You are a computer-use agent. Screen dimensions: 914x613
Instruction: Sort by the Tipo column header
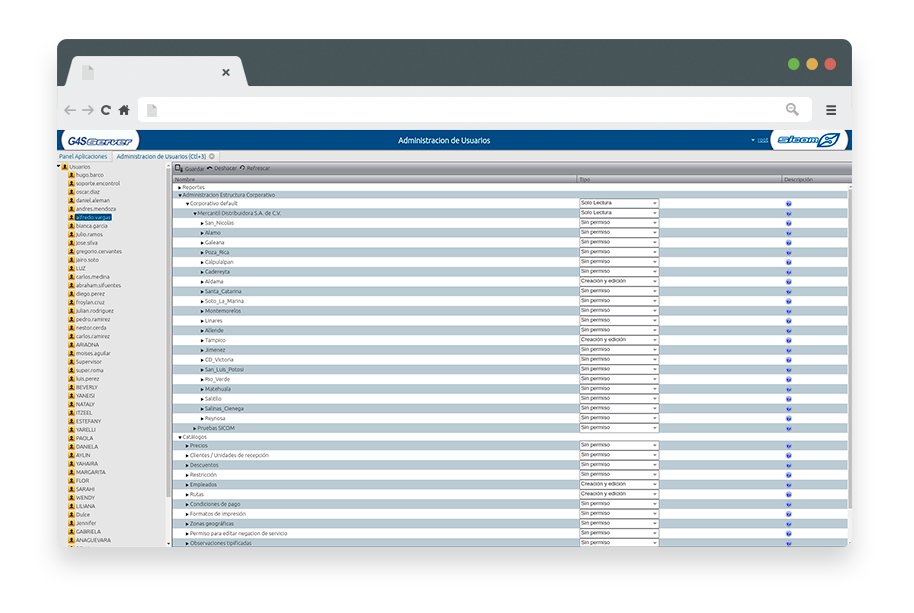point(679,179)
